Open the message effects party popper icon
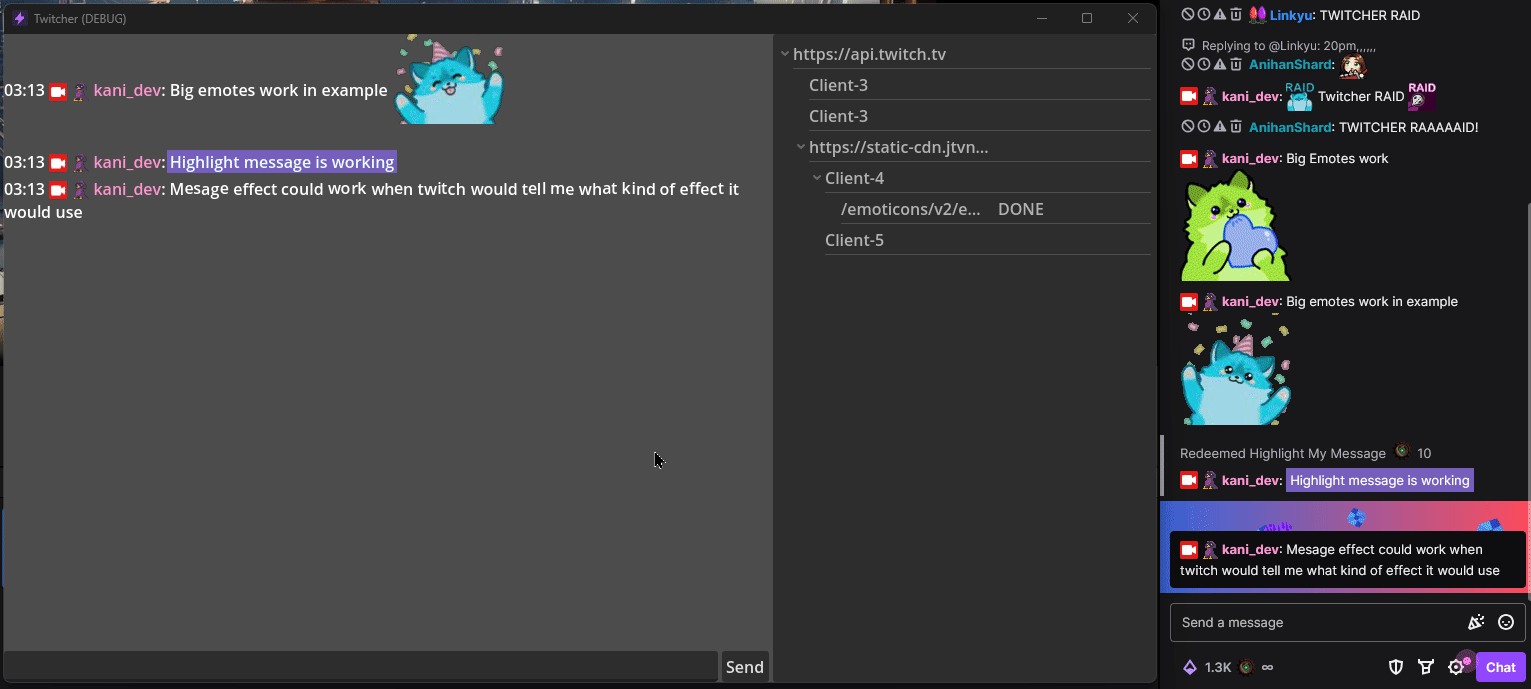Viewport: 1531px width, 689px height. (x=1475, y=622)
